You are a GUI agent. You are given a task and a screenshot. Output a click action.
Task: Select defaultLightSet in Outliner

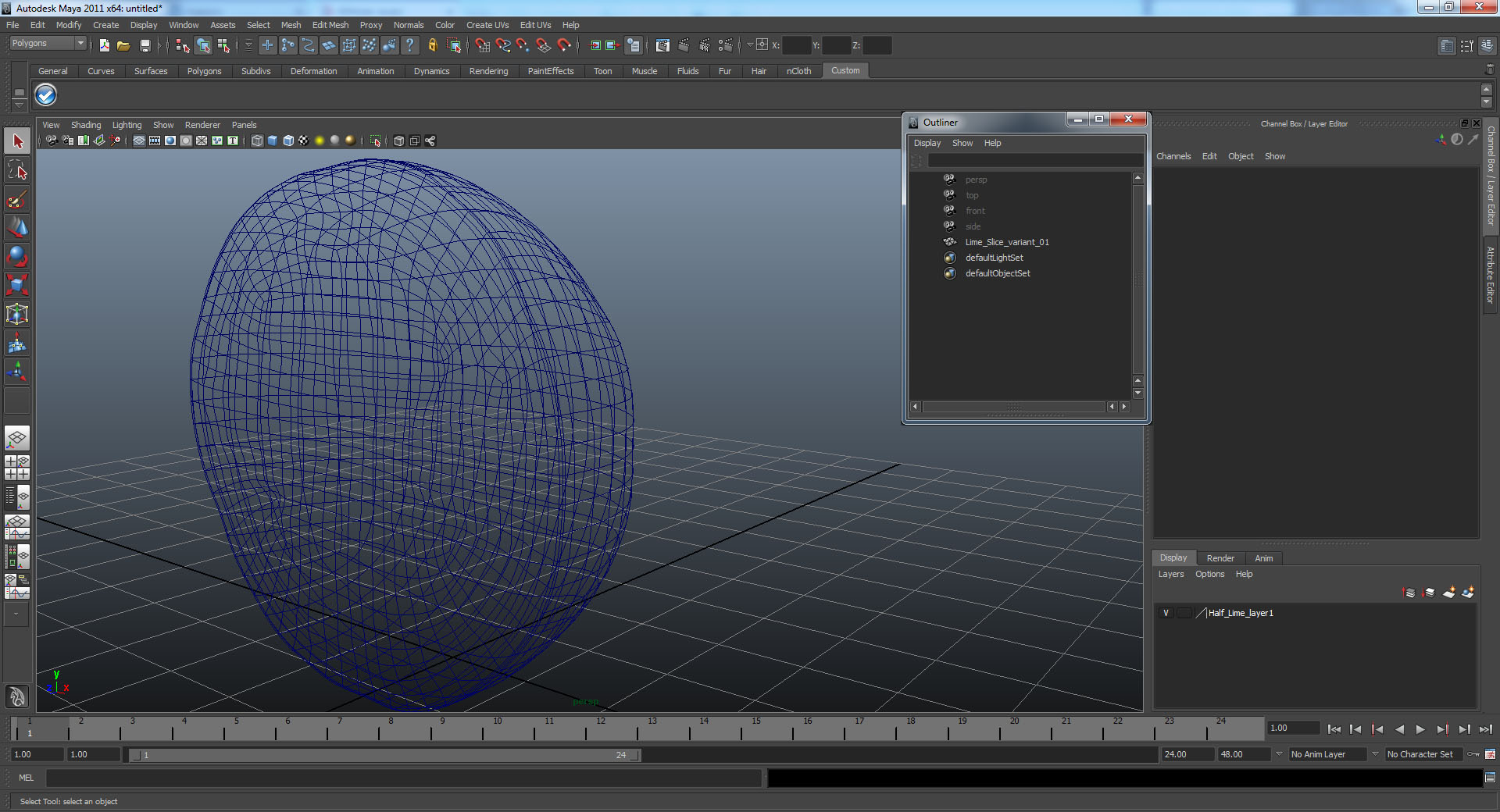click(x=994, y=258)
